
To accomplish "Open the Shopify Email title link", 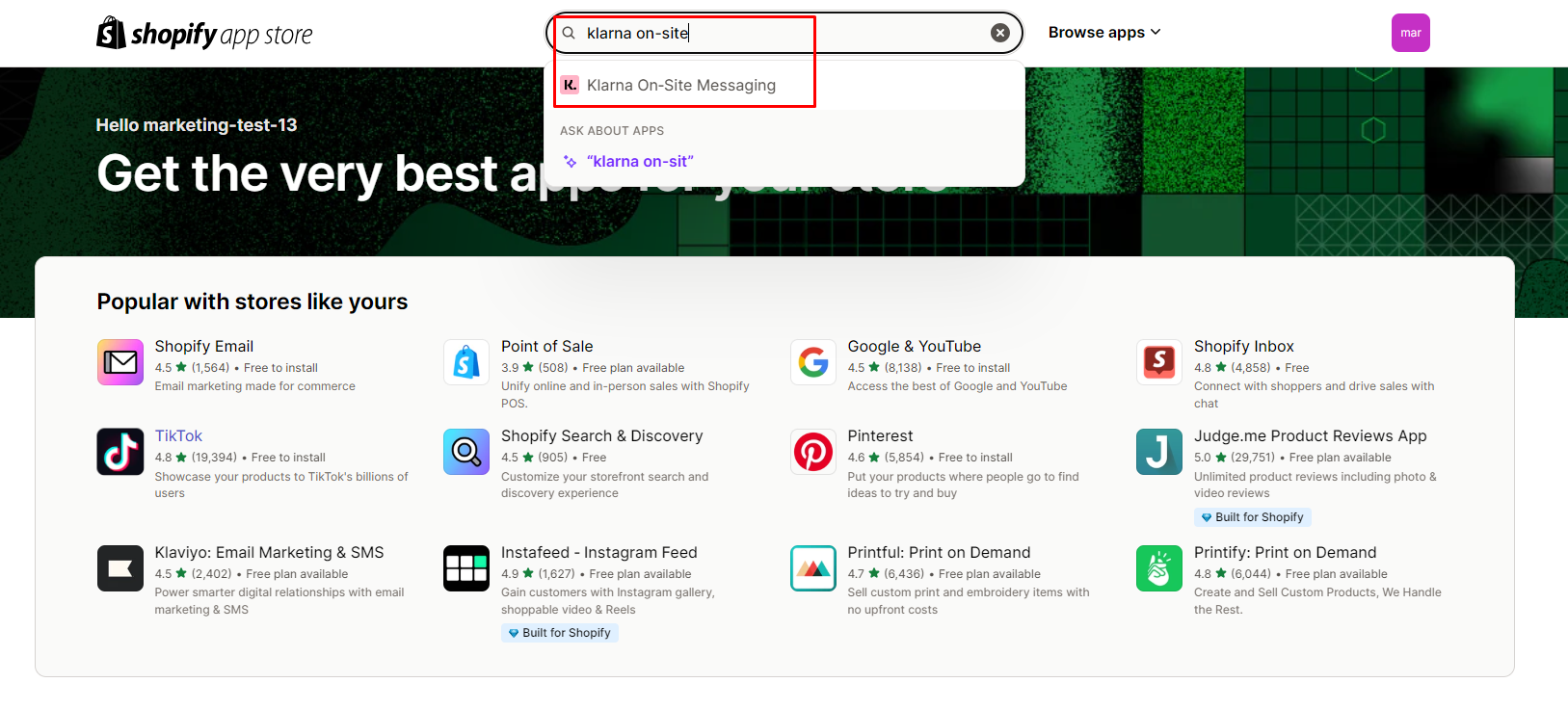I will (x=204, y=347).
